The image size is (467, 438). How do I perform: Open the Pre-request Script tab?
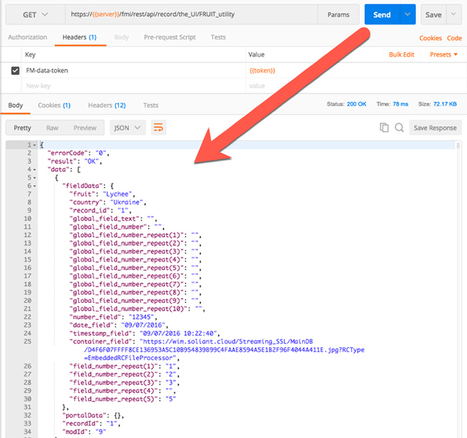point(170,37)
